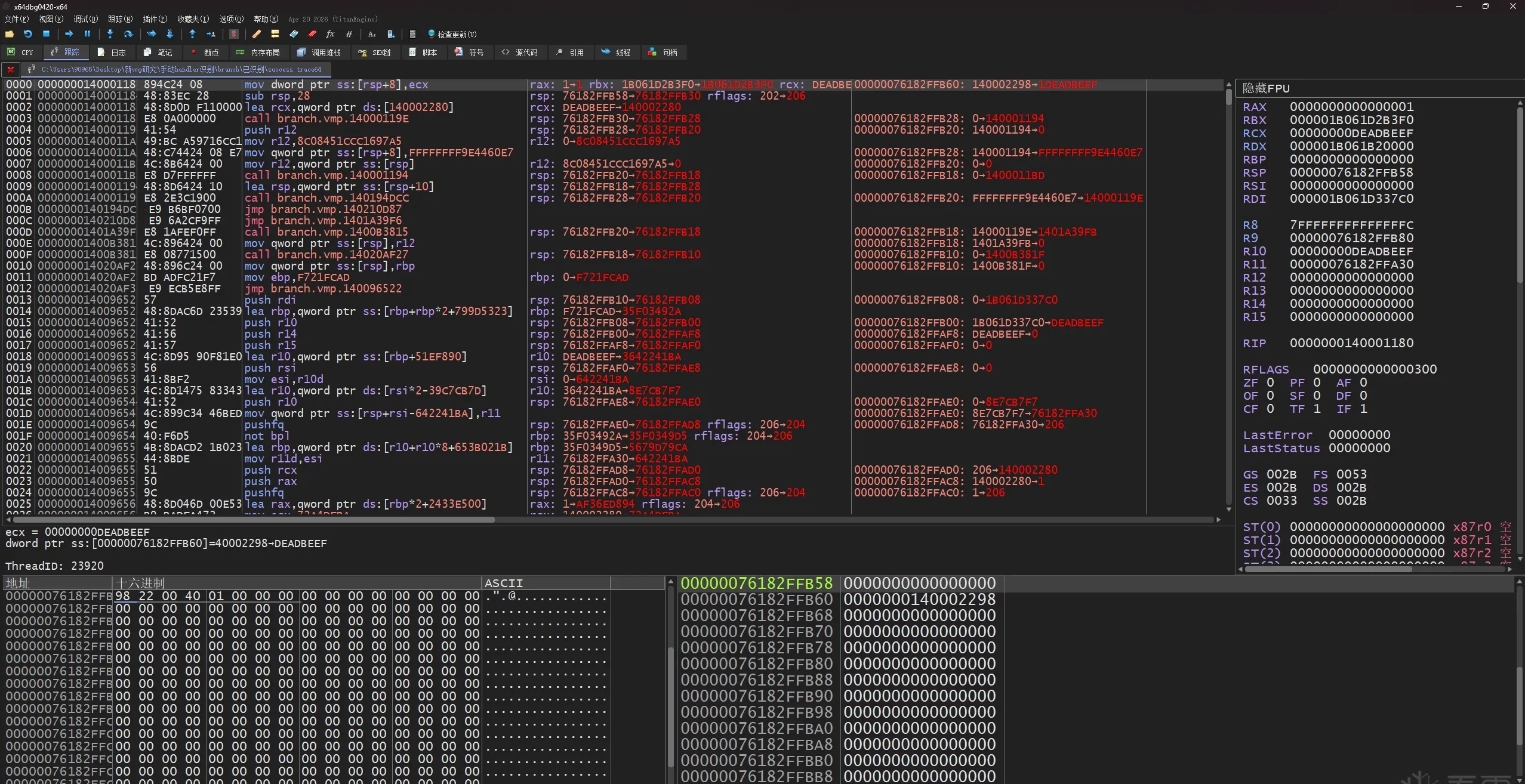Image resolution: width=1525 pixels, height=784 pixels.
Task: Stop debugging with the blue square icon
Action: click(46, 34)
